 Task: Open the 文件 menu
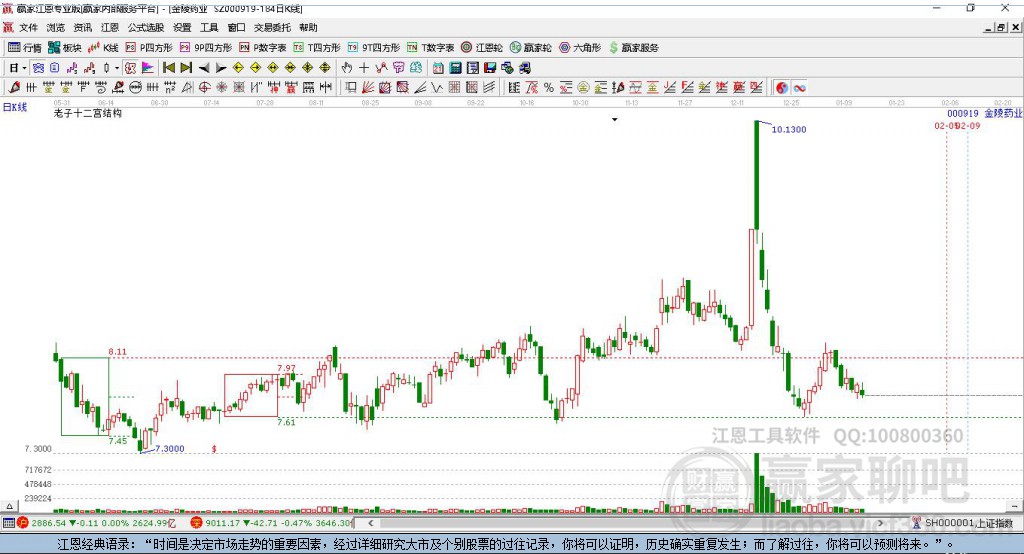pyautogui.click(x=28, y=27)
